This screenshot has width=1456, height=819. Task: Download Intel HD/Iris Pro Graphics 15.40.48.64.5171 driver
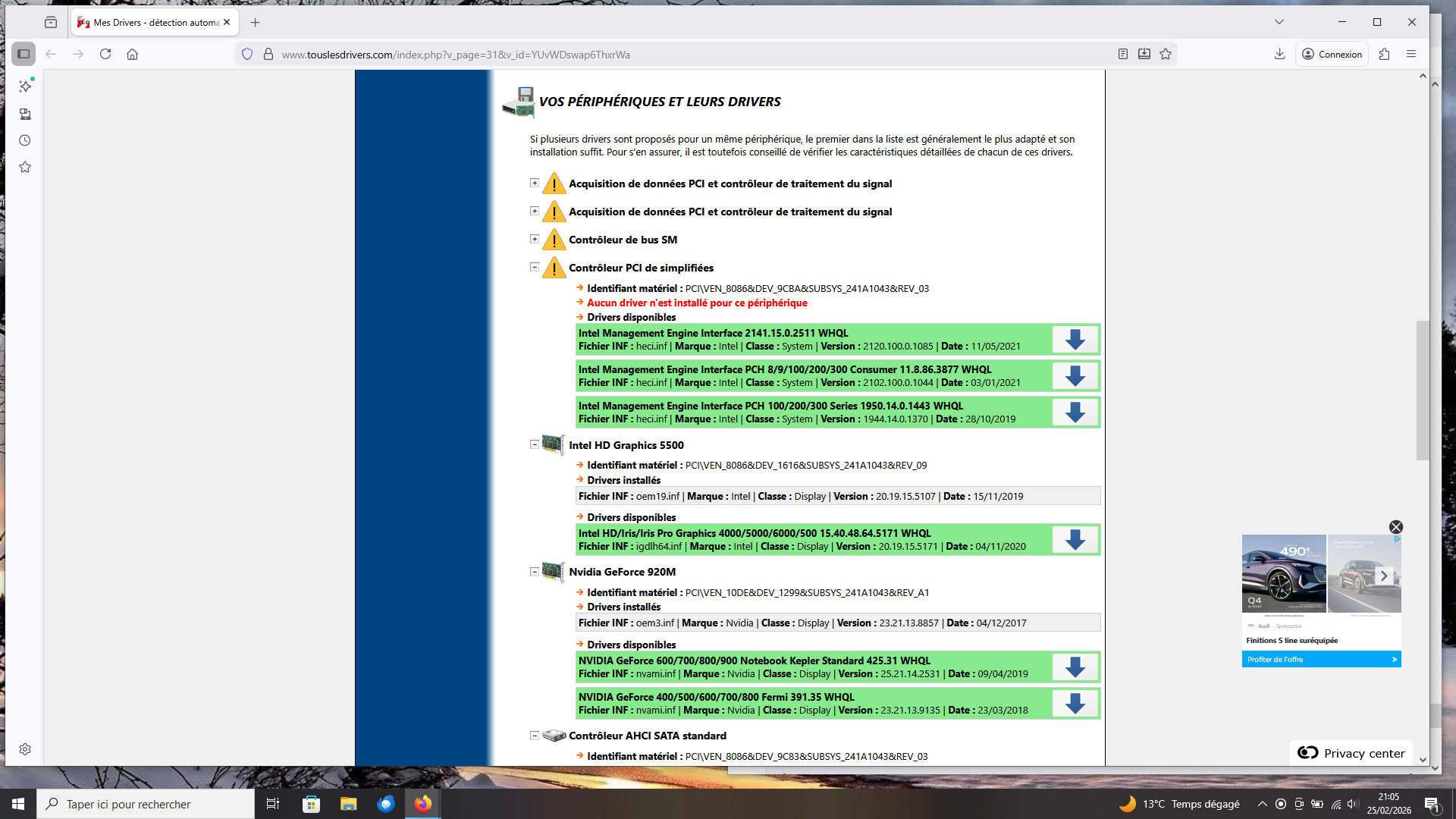click(x=1075, y=540)
